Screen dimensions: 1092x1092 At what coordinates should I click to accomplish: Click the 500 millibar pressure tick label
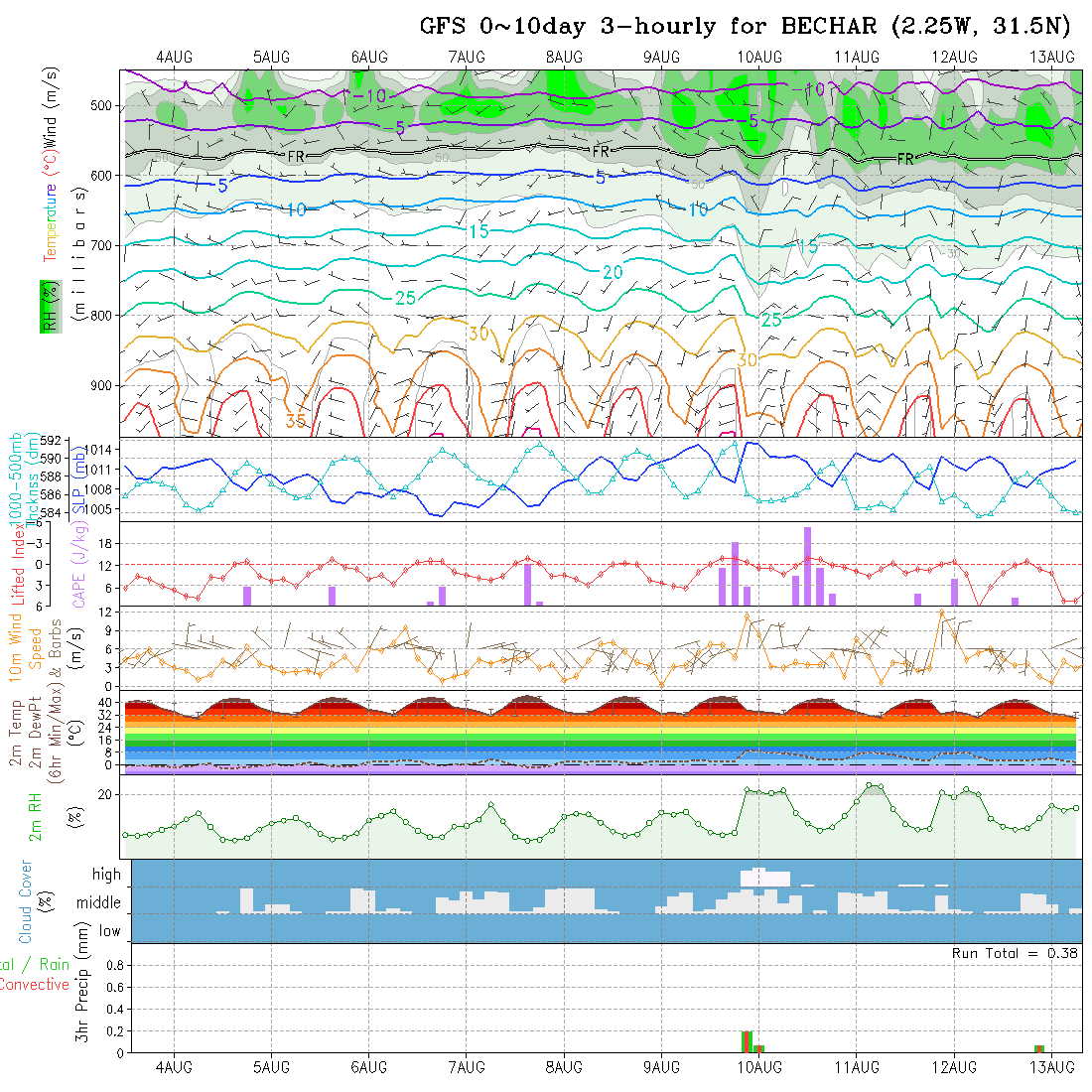[101, 106]
